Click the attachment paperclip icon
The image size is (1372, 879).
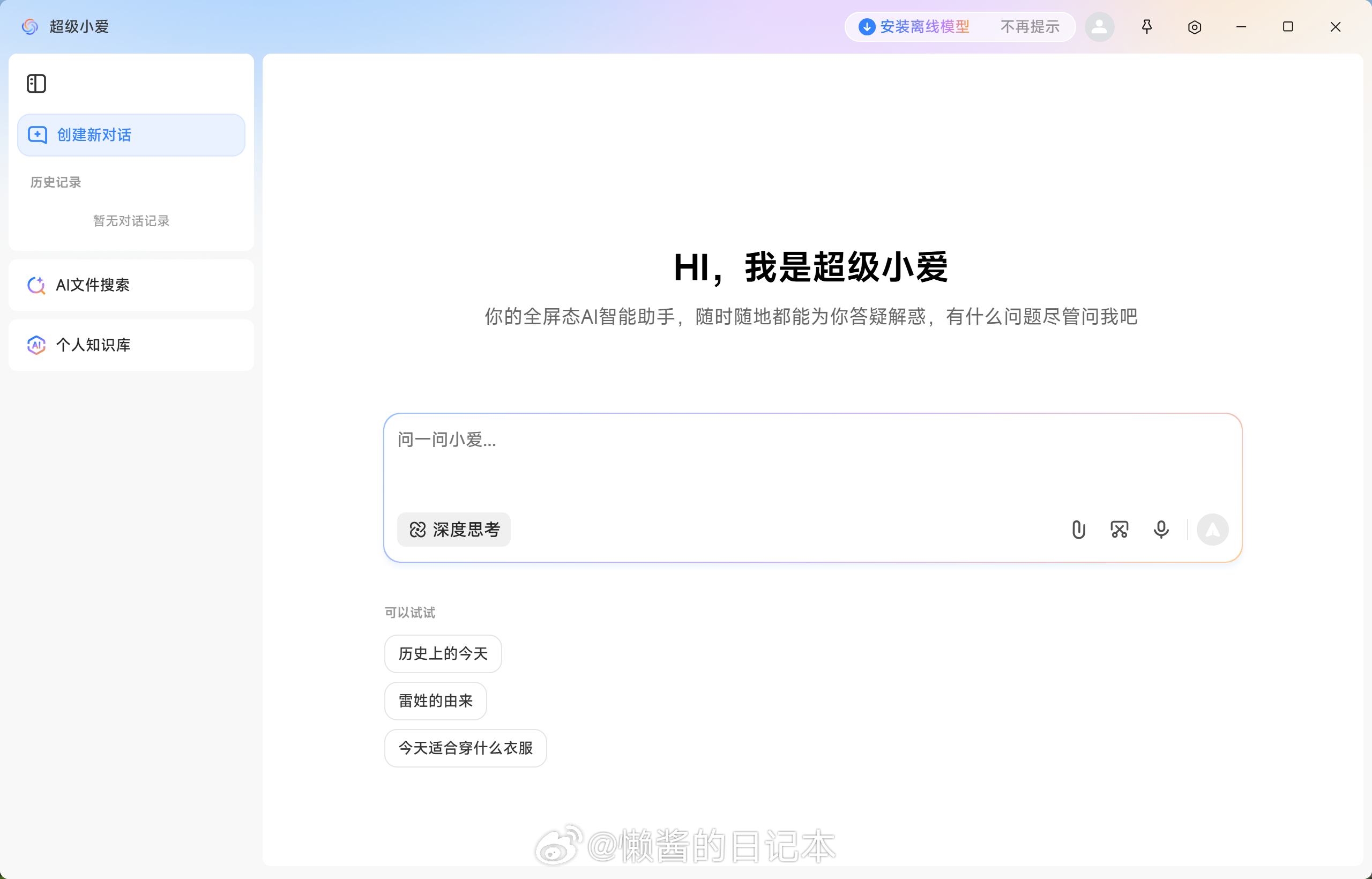click(1078, 530)
